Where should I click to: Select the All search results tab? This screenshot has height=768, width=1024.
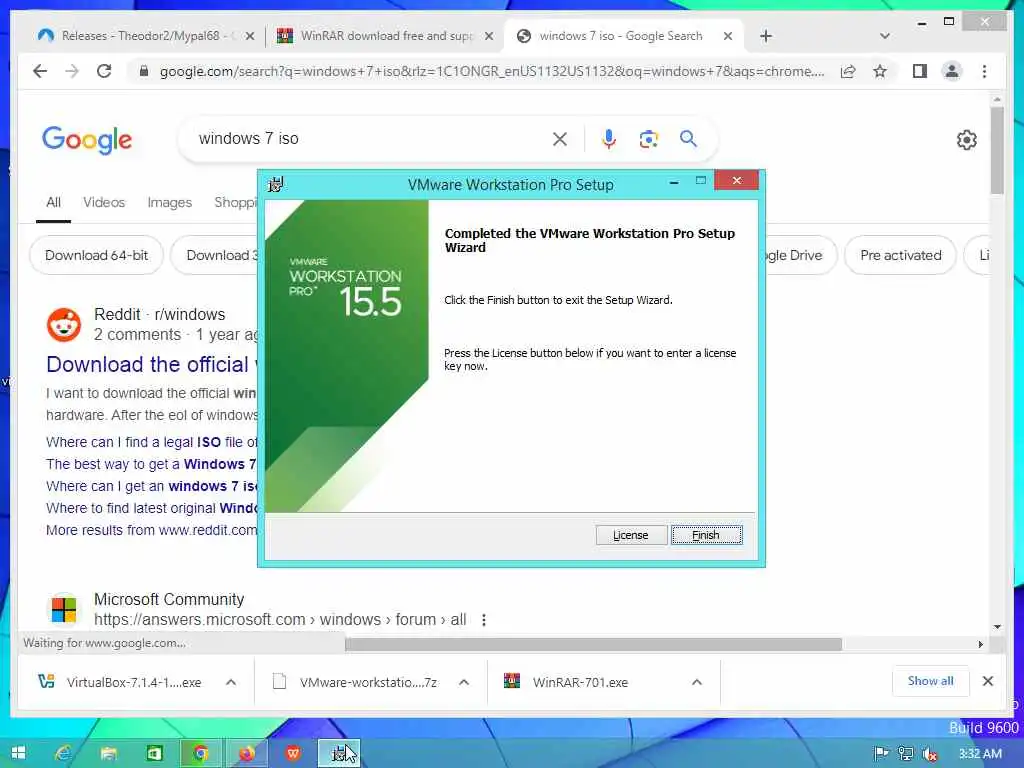point(54,202)
